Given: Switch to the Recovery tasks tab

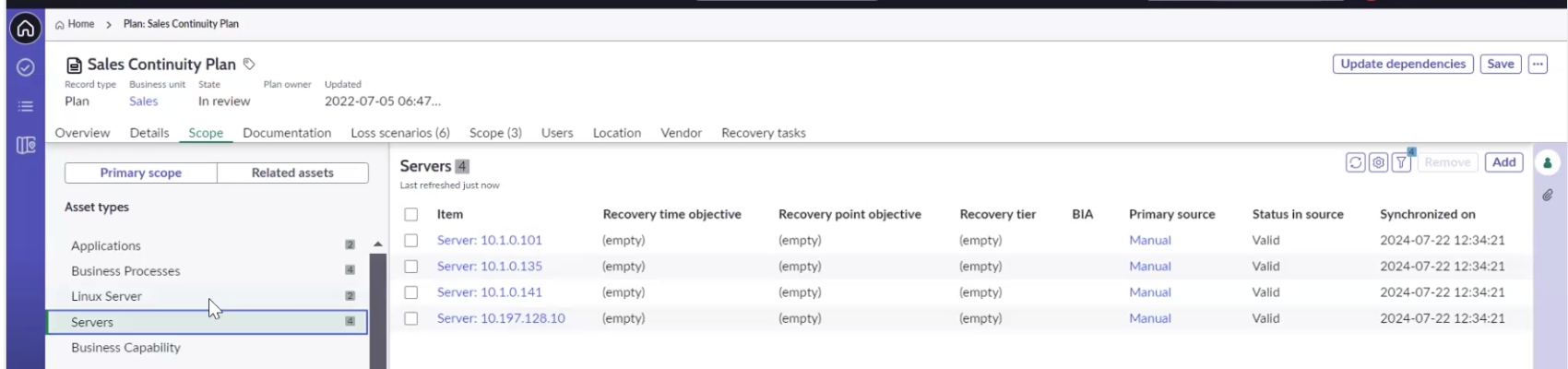Looking at the screenshot, I should 764,133.
